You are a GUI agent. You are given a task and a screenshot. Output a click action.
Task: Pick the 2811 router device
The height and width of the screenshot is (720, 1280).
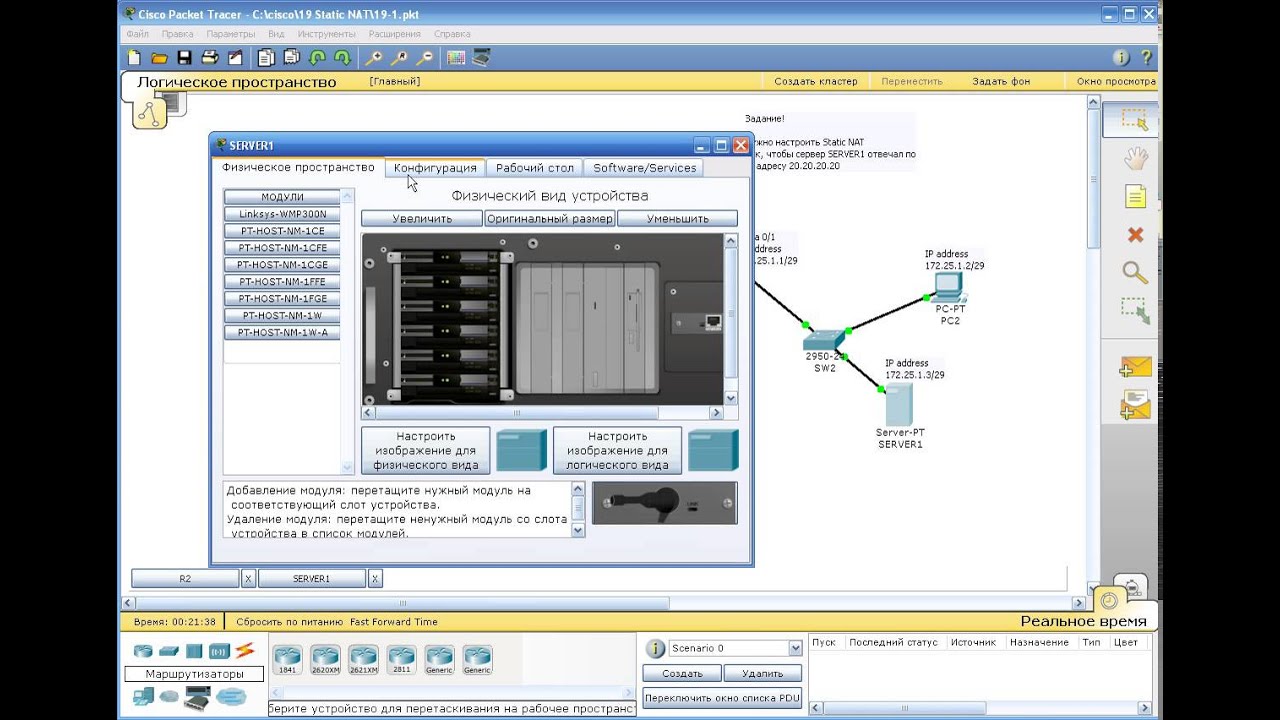[x=402, y=660]
